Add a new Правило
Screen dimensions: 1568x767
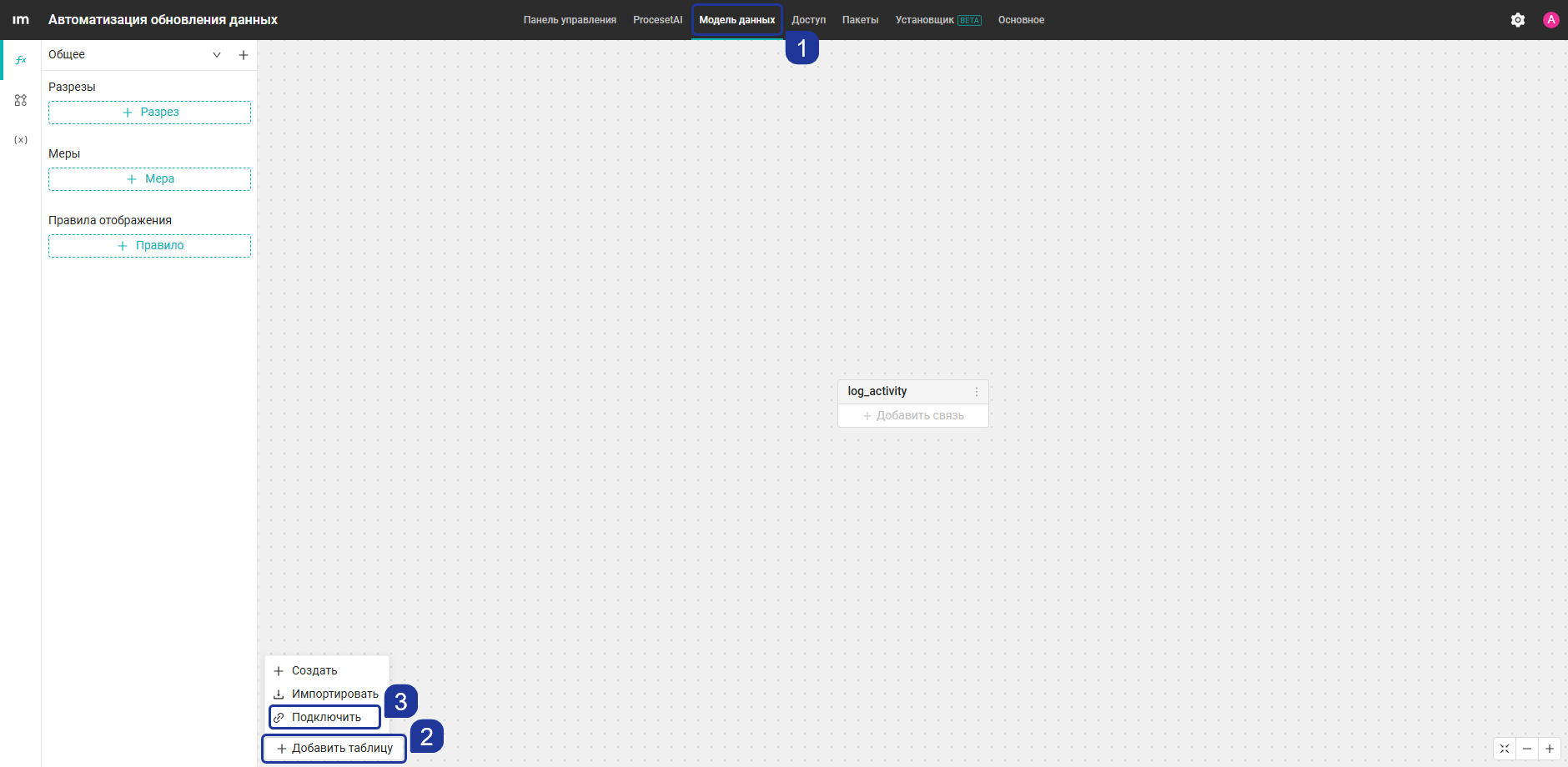[149, 246]
